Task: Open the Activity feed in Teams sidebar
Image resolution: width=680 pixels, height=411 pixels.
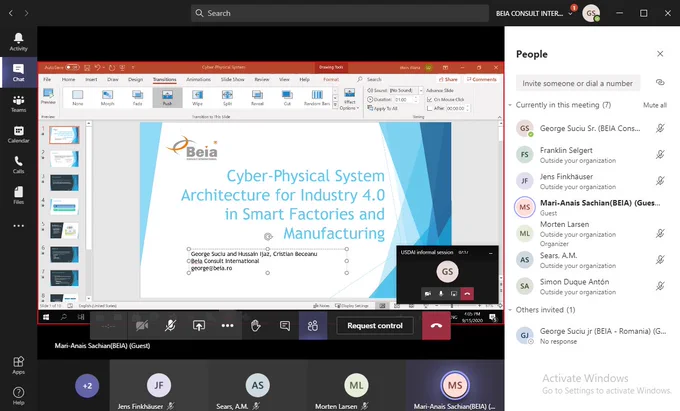Action: pos(18,42)
